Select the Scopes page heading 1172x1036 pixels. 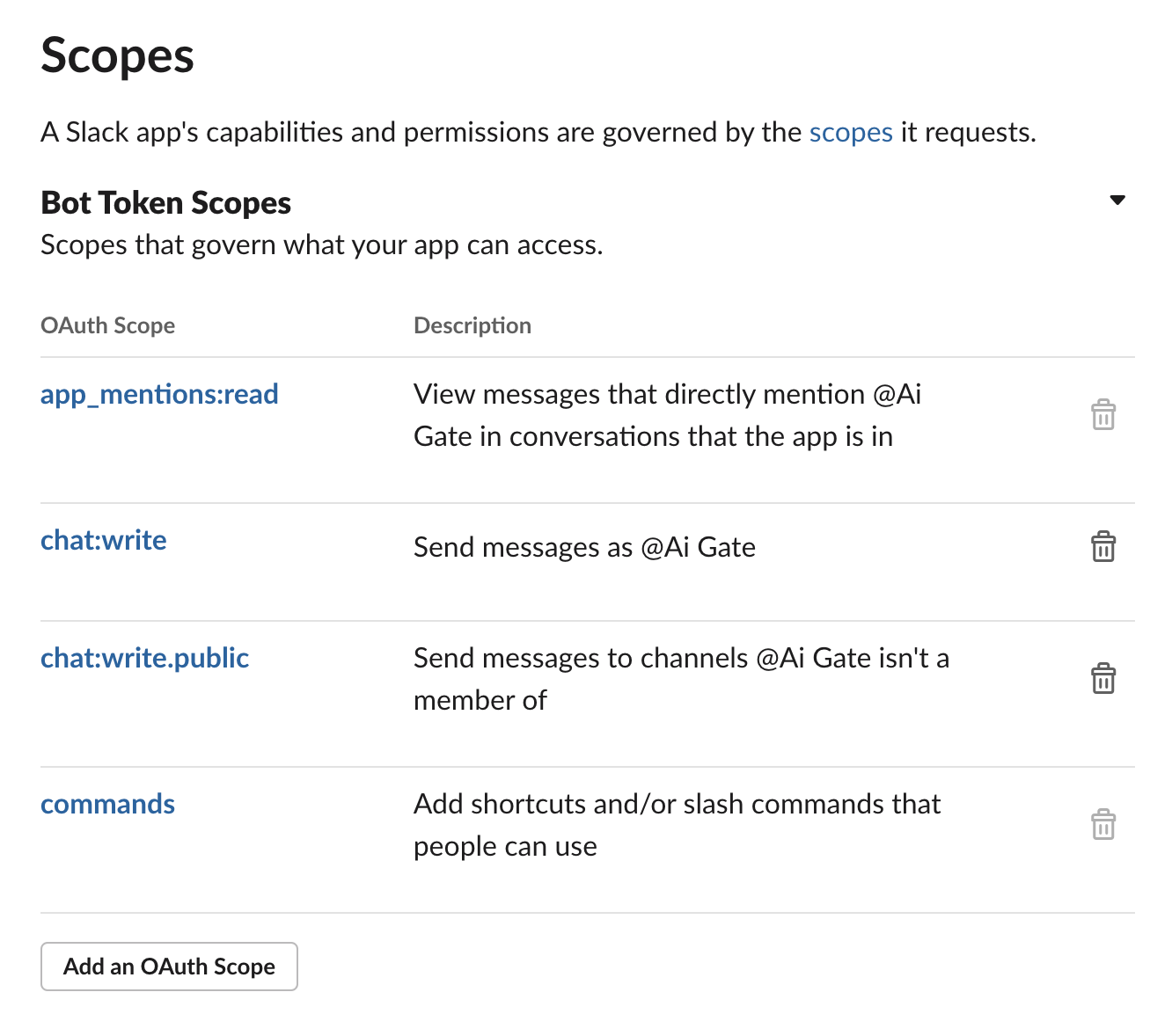[117, 56]
